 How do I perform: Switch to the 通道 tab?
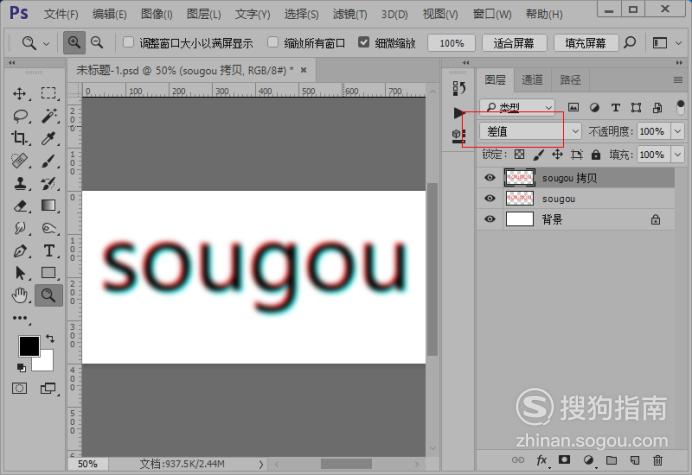pyautogui.click(x=532, y=80)
